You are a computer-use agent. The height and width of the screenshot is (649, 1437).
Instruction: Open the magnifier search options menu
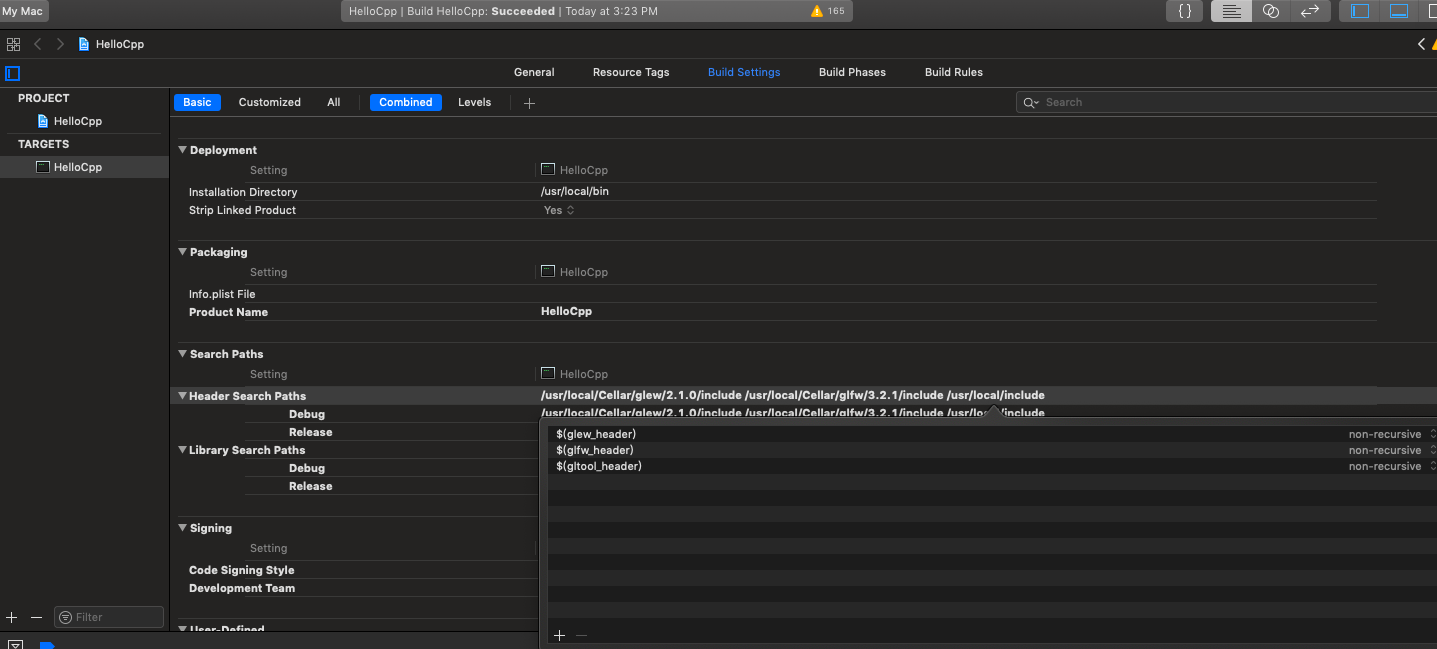(x=1031, y=102)
